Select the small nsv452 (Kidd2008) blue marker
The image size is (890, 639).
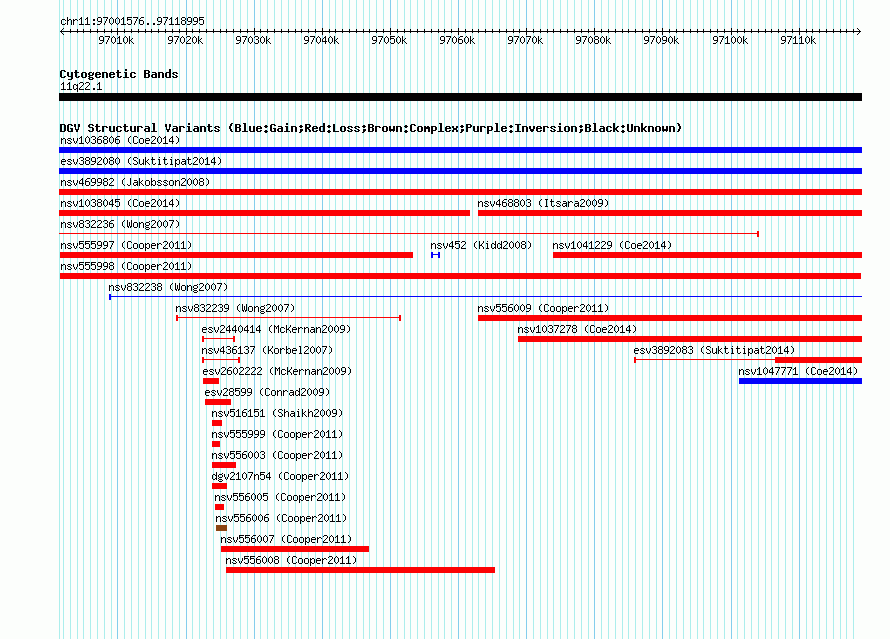click(435, 255)
